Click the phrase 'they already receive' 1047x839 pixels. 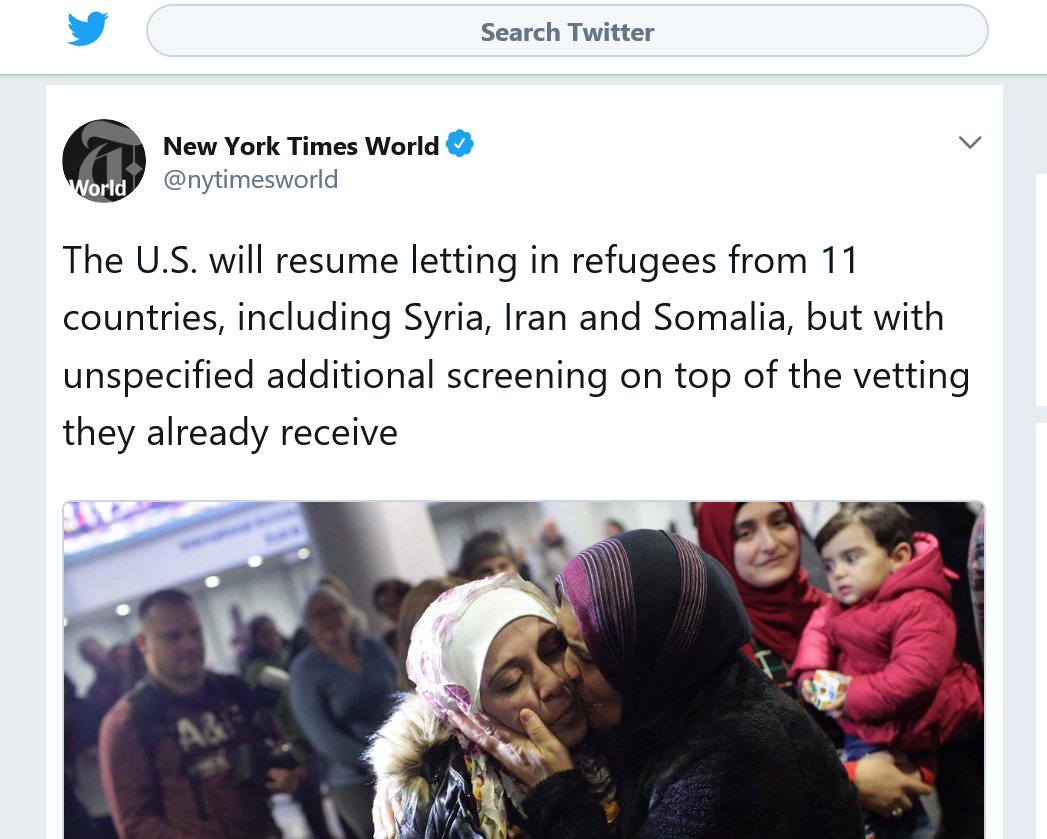(x=230, y=433)
